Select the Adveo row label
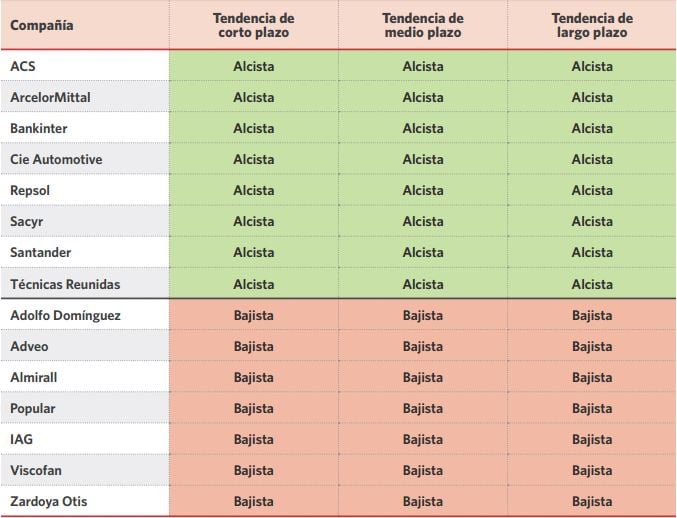This screenshot has width=677, height=518. (29, 346)
